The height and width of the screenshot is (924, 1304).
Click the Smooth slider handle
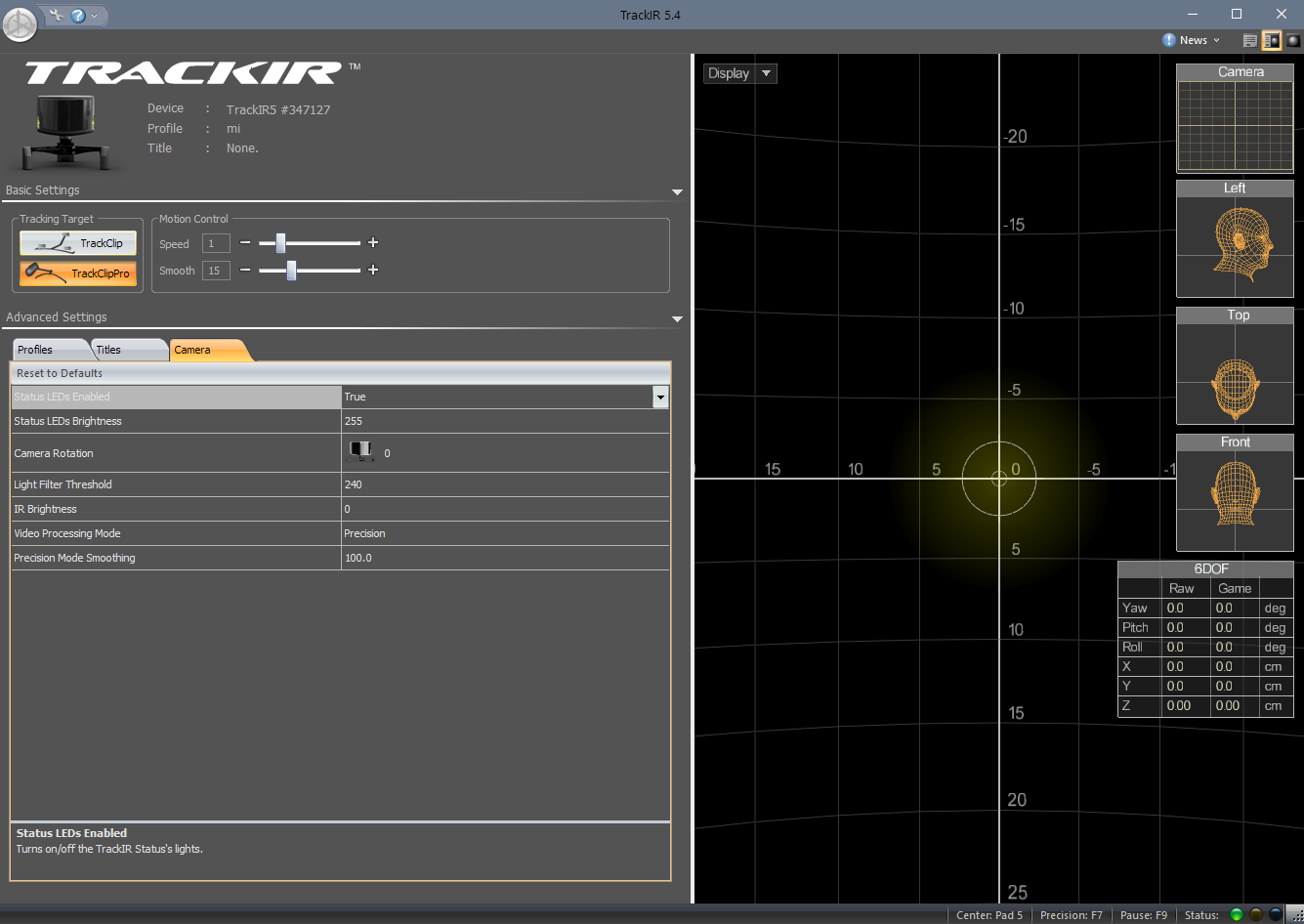pyautogui.click(x=291, y=270)
